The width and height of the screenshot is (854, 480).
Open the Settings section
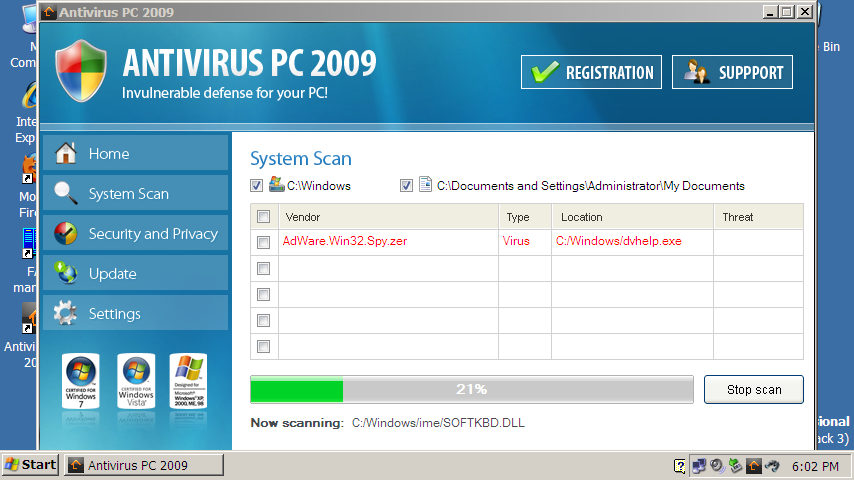click(136, 313)
